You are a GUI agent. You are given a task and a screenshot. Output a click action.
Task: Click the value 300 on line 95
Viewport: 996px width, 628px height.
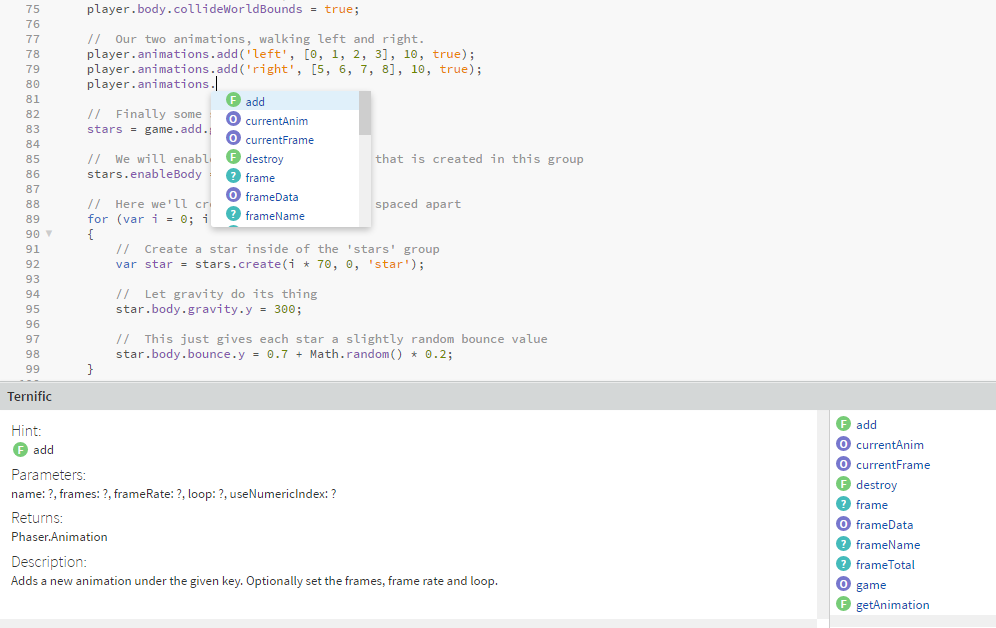285,309
